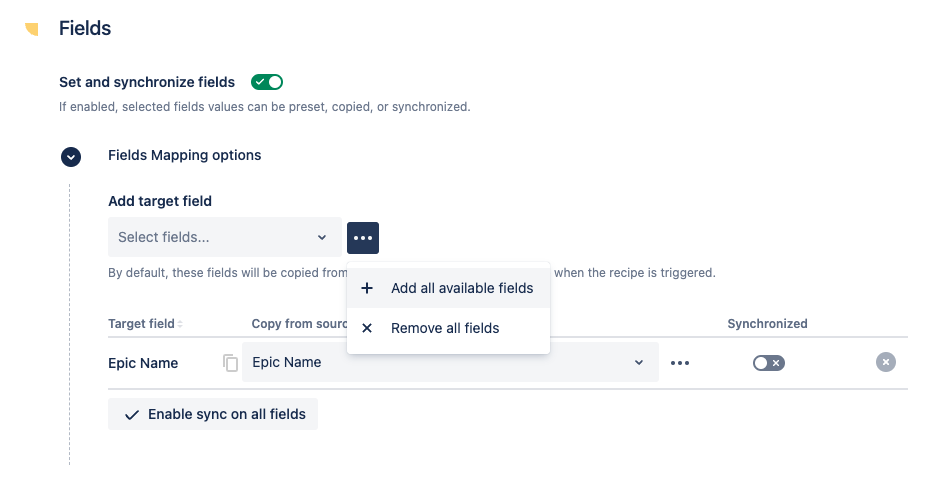Click the yellow Fields section icon
Image resolution: width=952 pixels, height=496 pixels.
pos(32,29)
